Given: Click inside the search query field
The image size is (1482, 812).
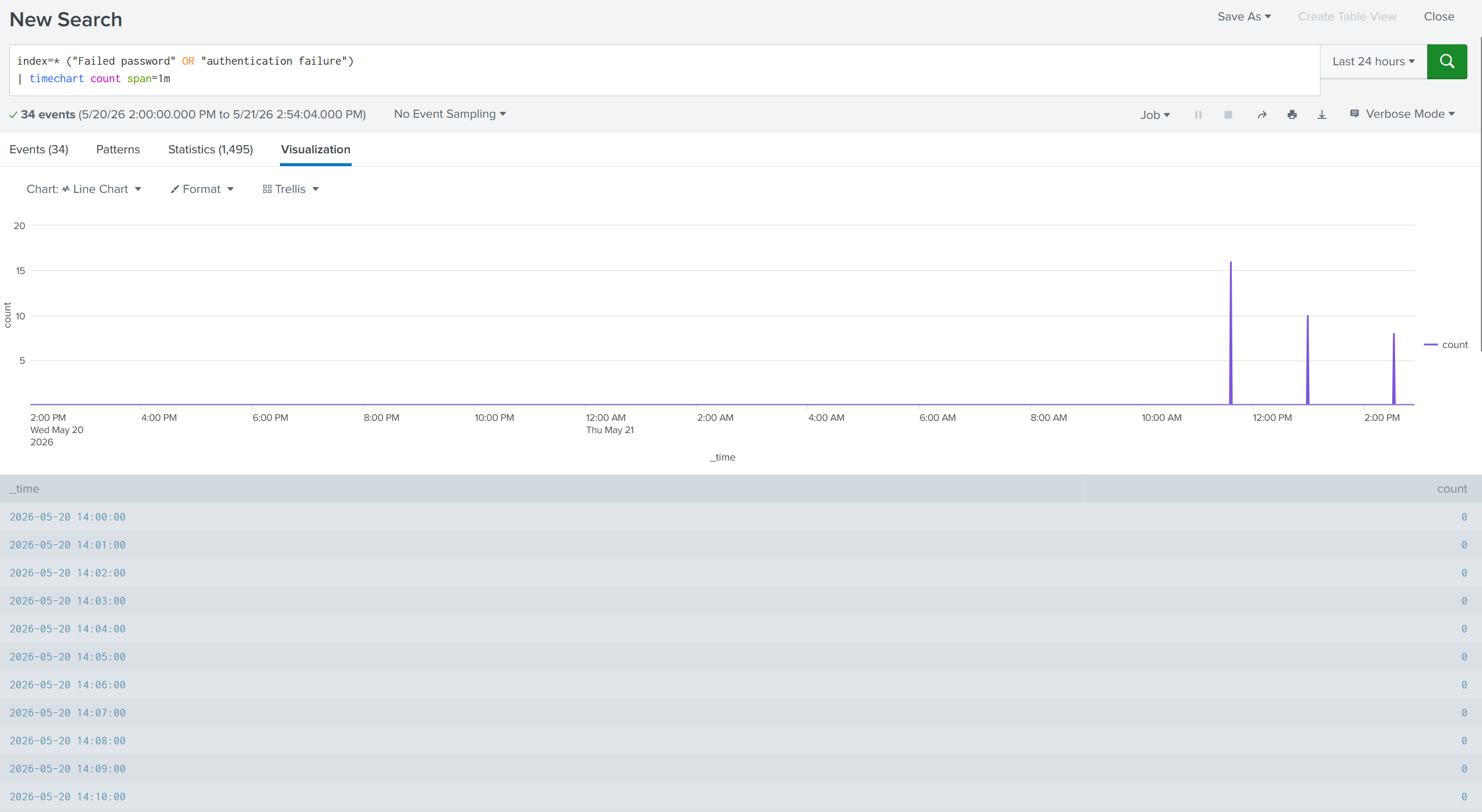Looking at the screenshot, I should tap(665, 70).
